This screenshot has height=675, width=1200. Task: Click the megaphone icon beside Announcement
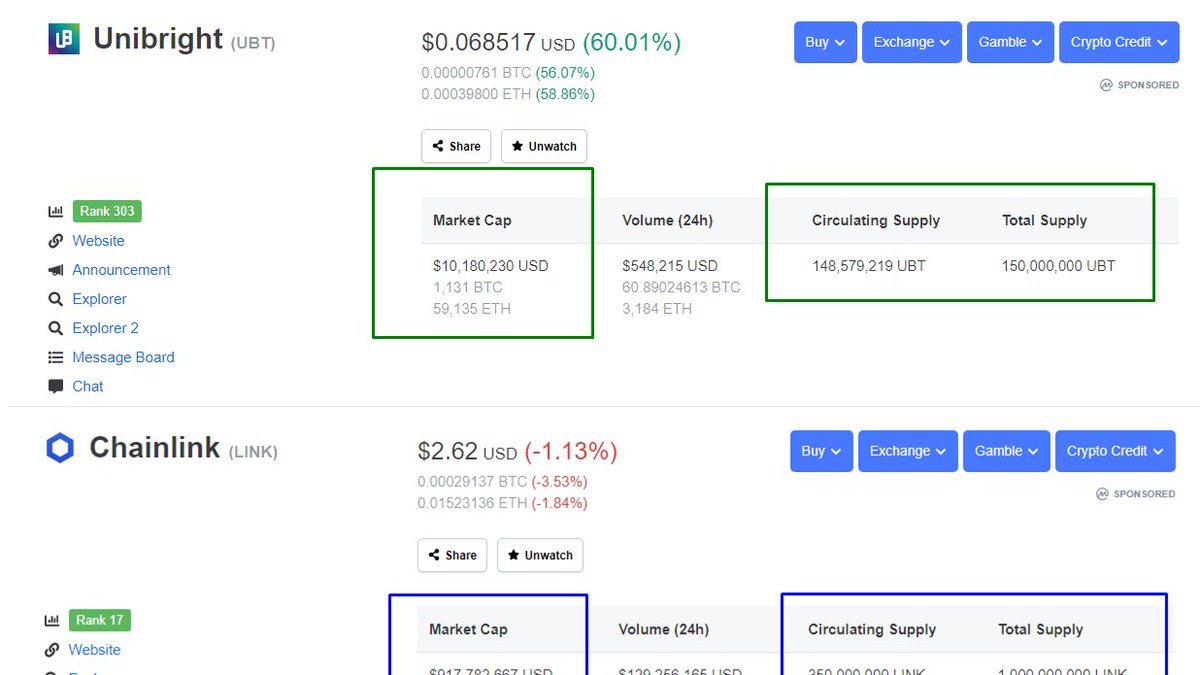tap(55, 270)
